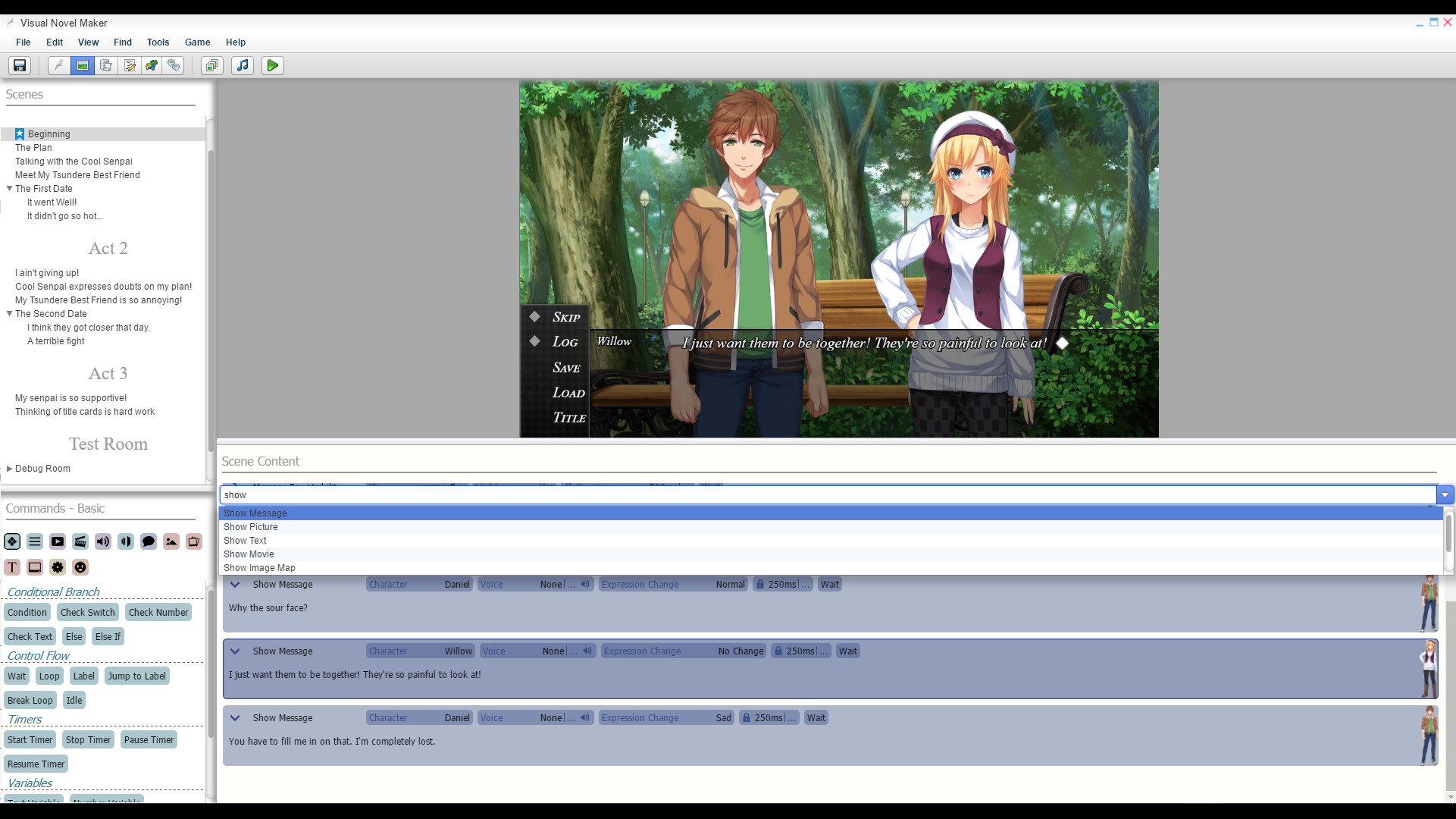The image size is (1456, 819).
Task: Click the Check Switch button
Action: pyautogui.click(x=87, y=612)
